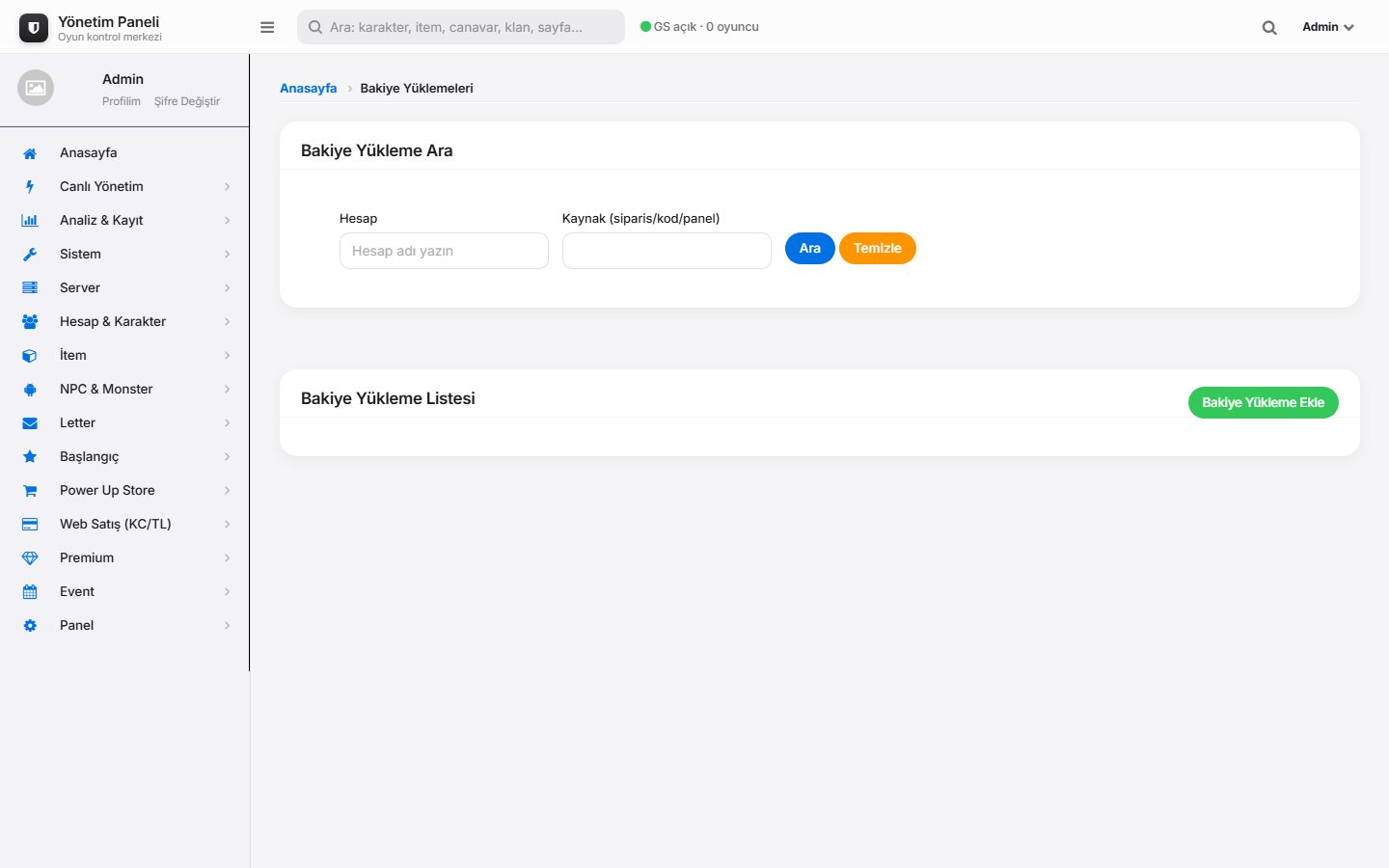
Task: Open the Hesap & Karakter menu
Action: pos(124,321)
